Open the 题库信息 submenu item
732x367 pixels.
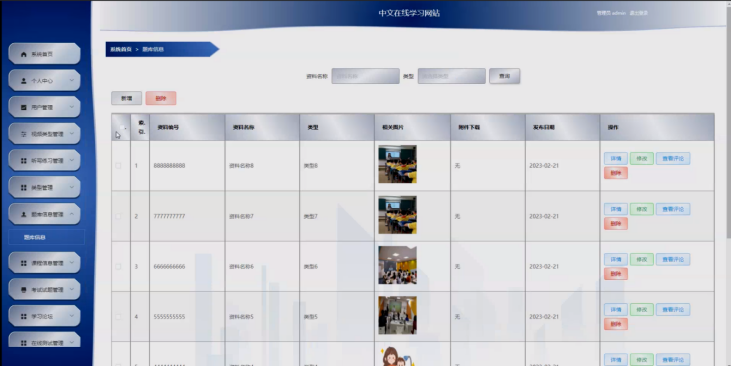coord(46,237)
